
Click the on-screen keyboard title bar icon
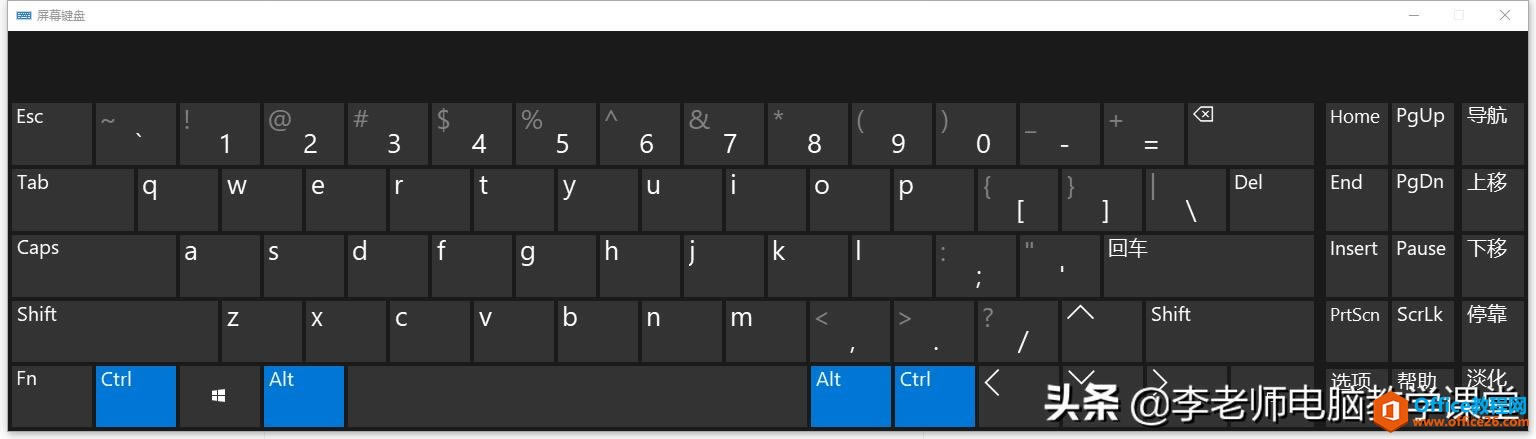pyautogui.click(x=23, y=15)
